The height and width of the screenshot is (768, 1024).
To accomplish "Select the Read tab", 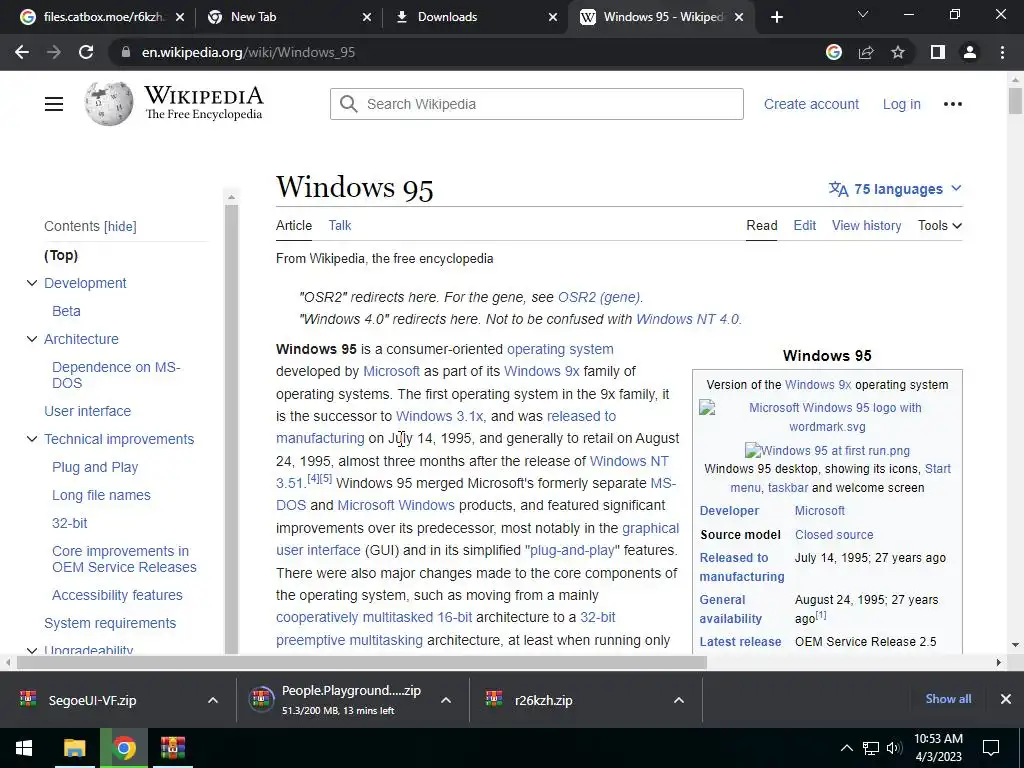I will pos(761,225).
